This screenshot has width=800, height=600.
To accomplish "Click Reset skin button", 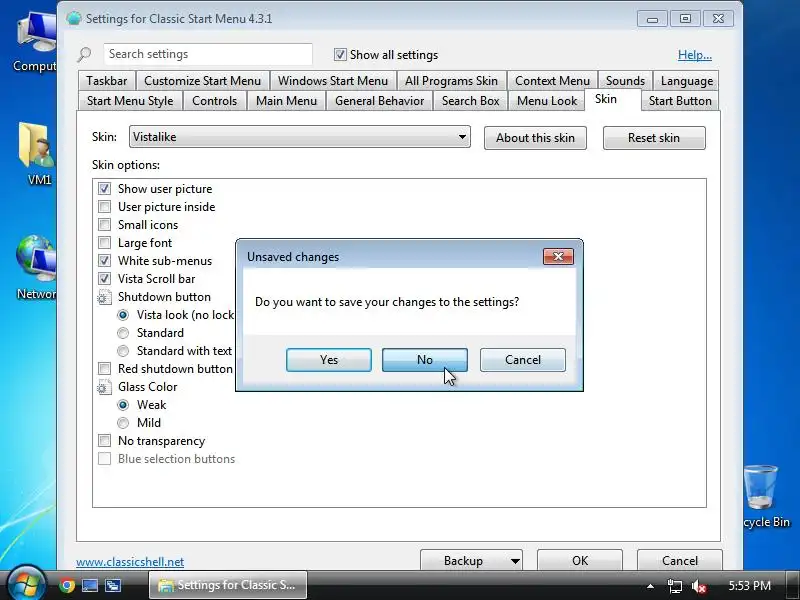I will click(x=654, y=138).
